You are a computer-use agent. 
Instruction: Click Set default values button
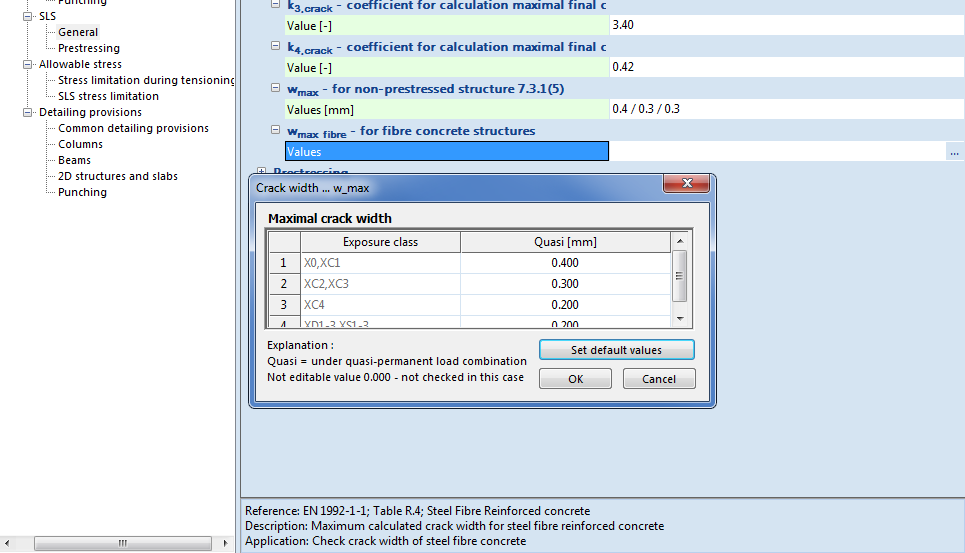(616, 350)
